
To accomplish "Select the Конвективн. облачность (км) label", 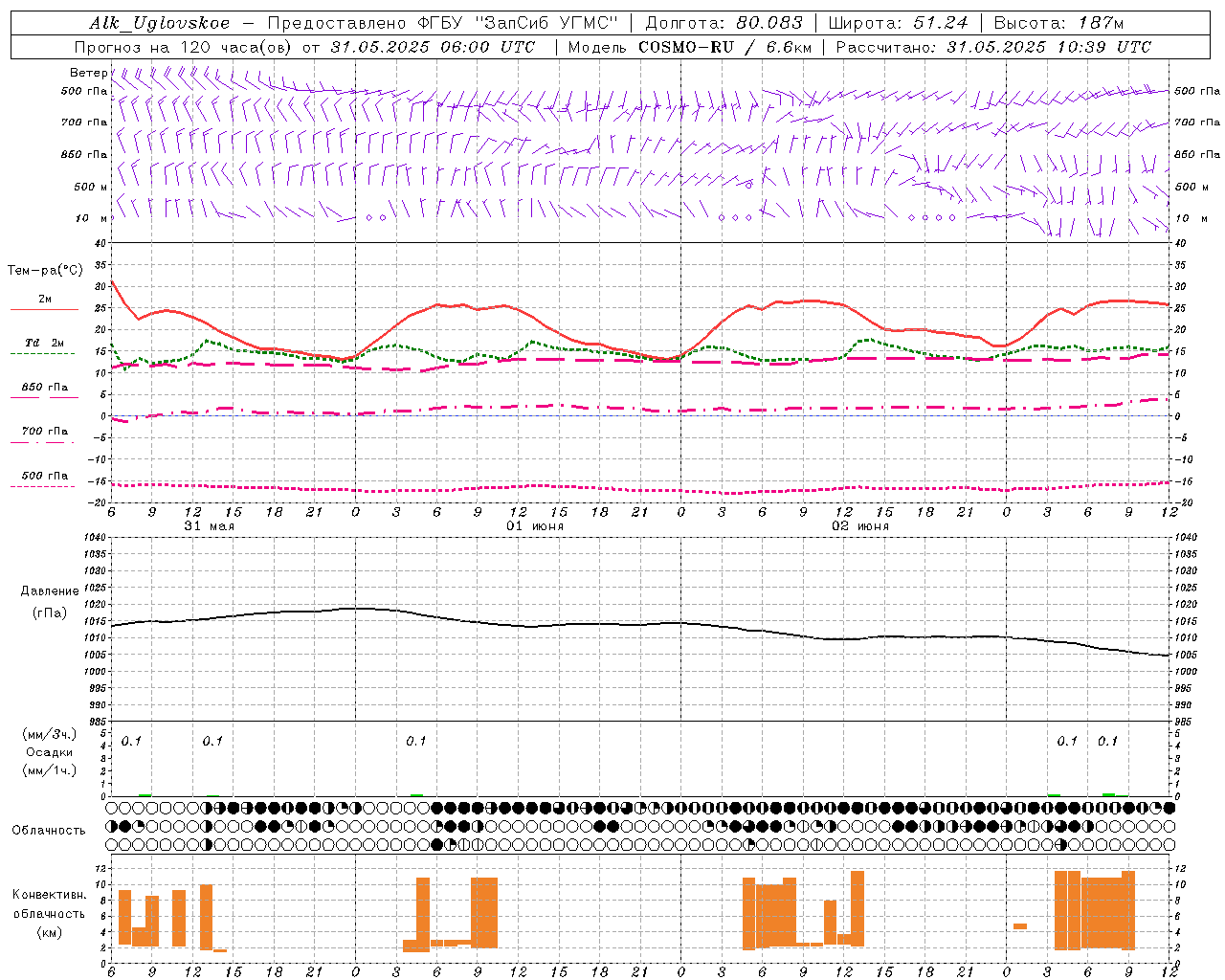I will [49, 913].
